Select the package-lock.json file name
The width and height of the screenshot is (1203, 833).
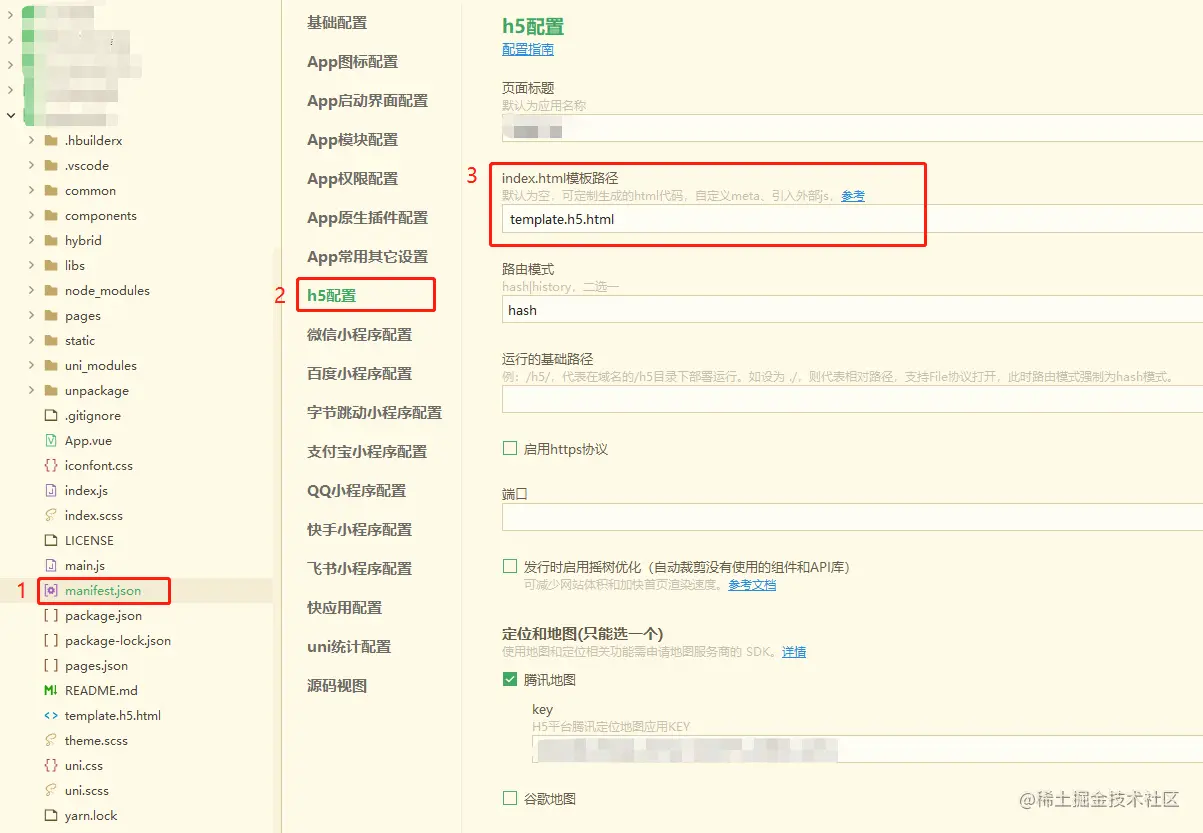click(x=118, y=641)
